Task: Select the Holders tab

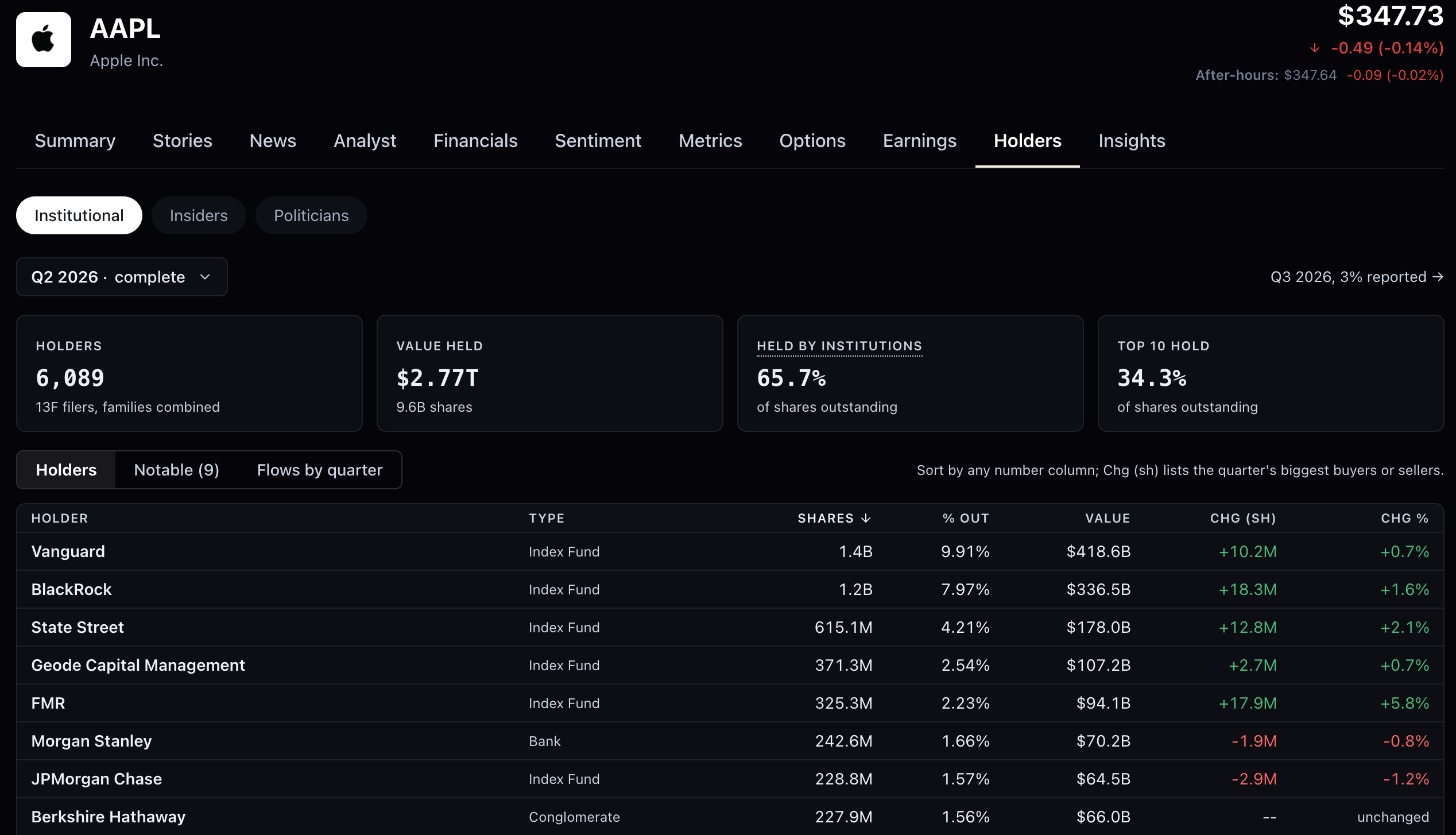Action: (1027, 141)
